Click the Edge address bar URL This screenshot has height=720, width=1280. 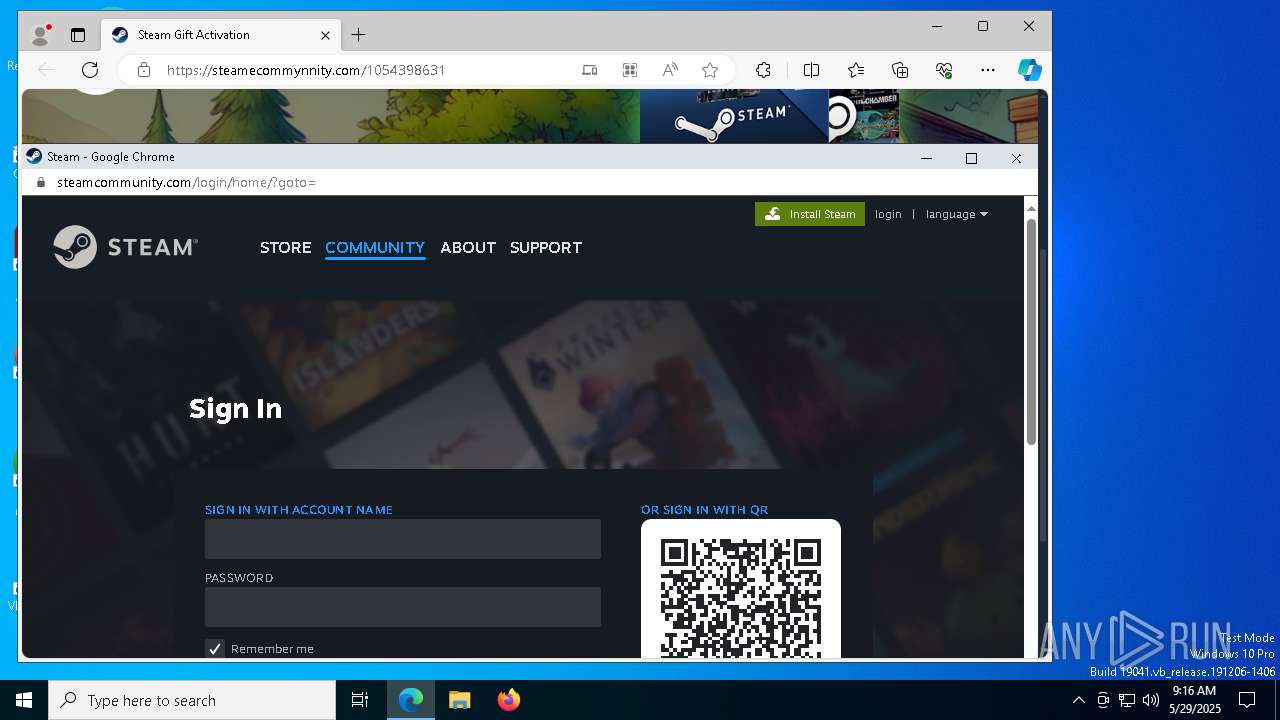(x=305, y=70)
